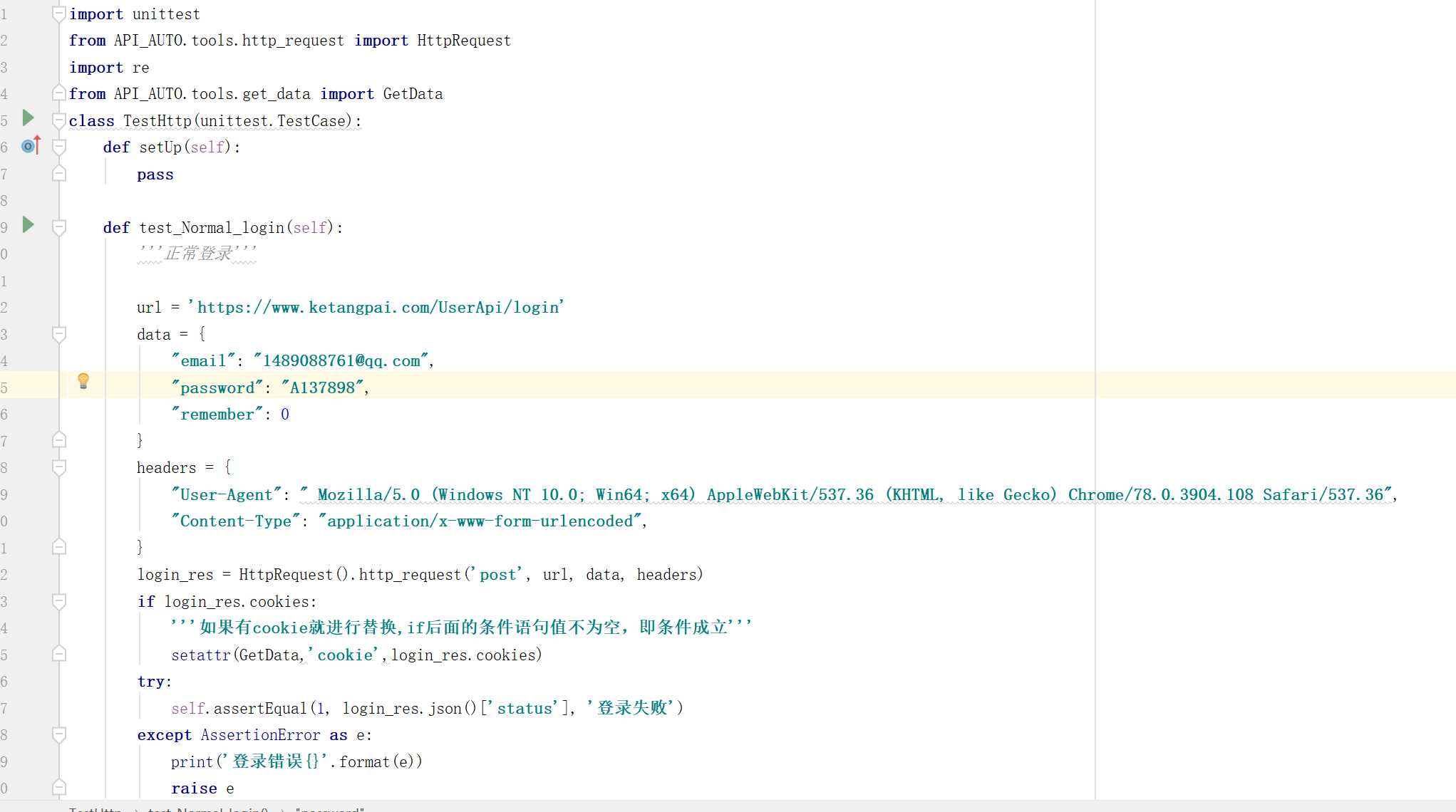The width and height of the screenshot is (1456, 812).
Task: Click fold end marker on the 'raise e' line
Action: (x=59, y=788)
